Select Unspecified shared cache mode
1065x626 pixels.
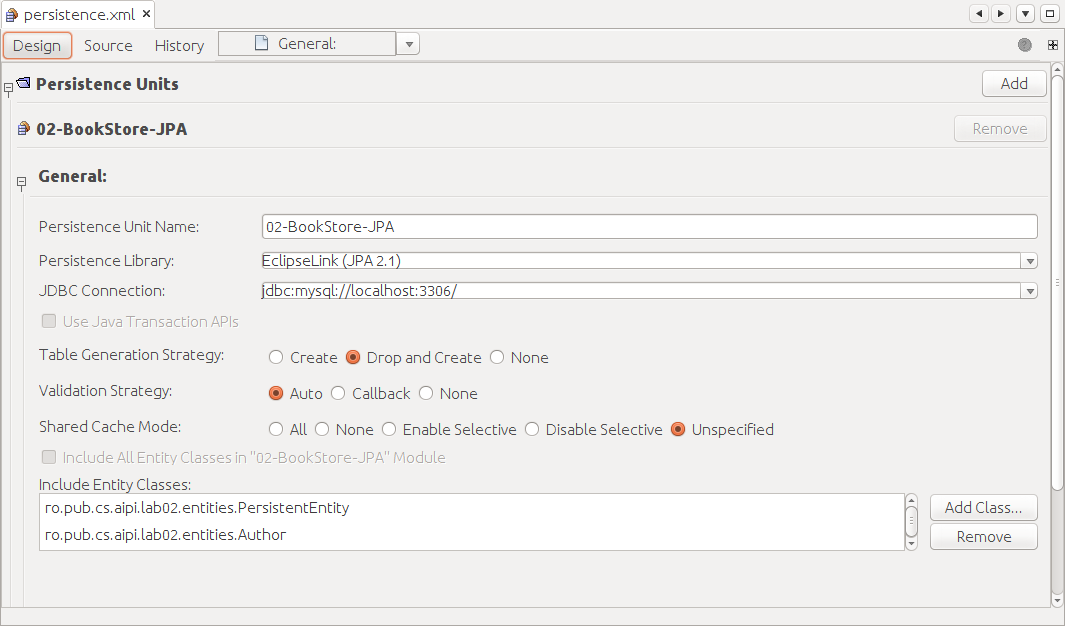click(678, 429)
